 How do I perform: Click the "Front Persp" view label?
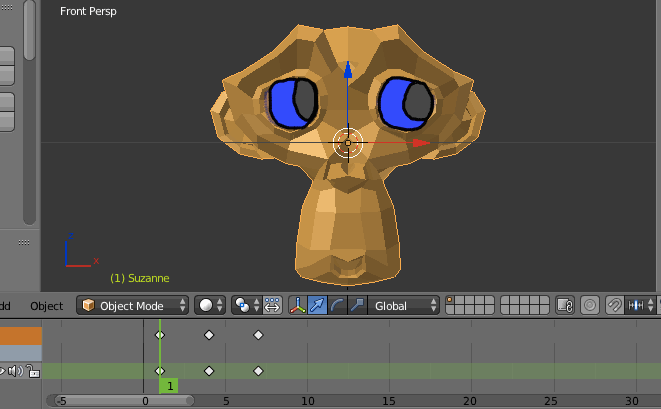pyautogui.click(x=88, y=11)
